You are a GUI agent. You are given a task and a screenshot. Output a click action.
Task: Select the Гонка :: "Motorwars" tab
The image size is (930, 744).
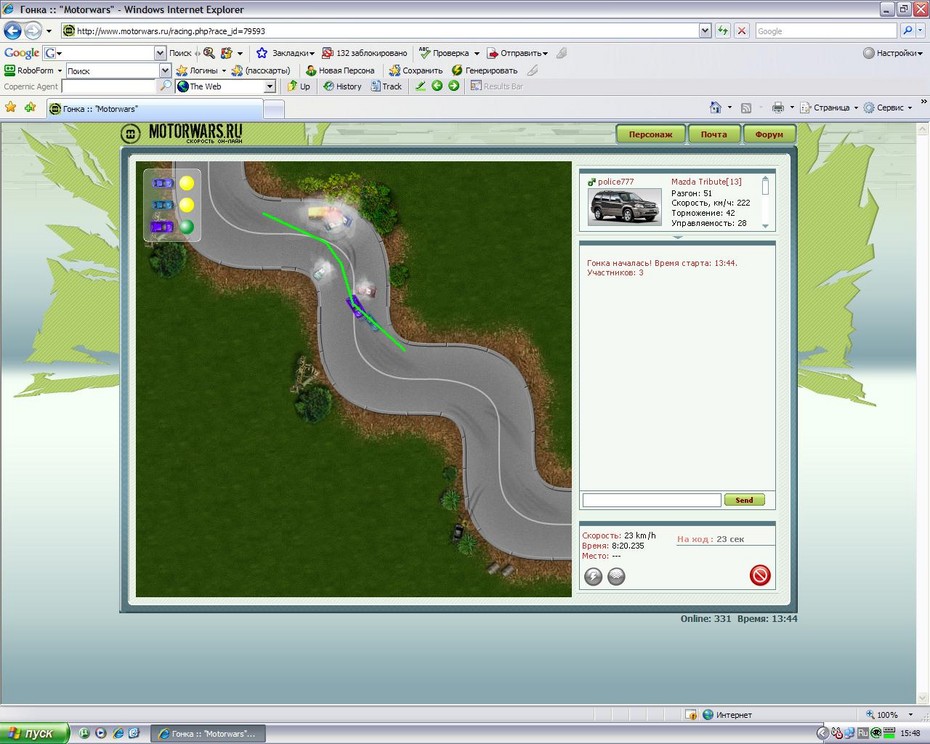(154, 109)
